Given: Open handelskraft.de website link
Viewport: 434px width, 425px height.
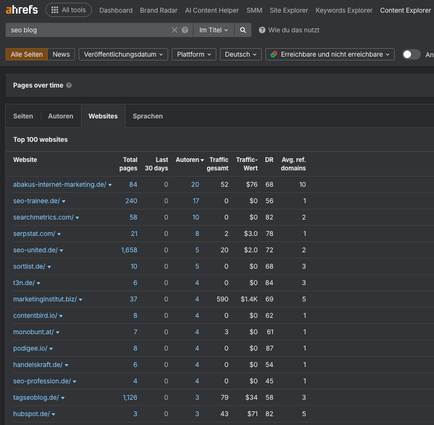Looking at the screenshot, I should pyautogui.click(x=38, y=364).
